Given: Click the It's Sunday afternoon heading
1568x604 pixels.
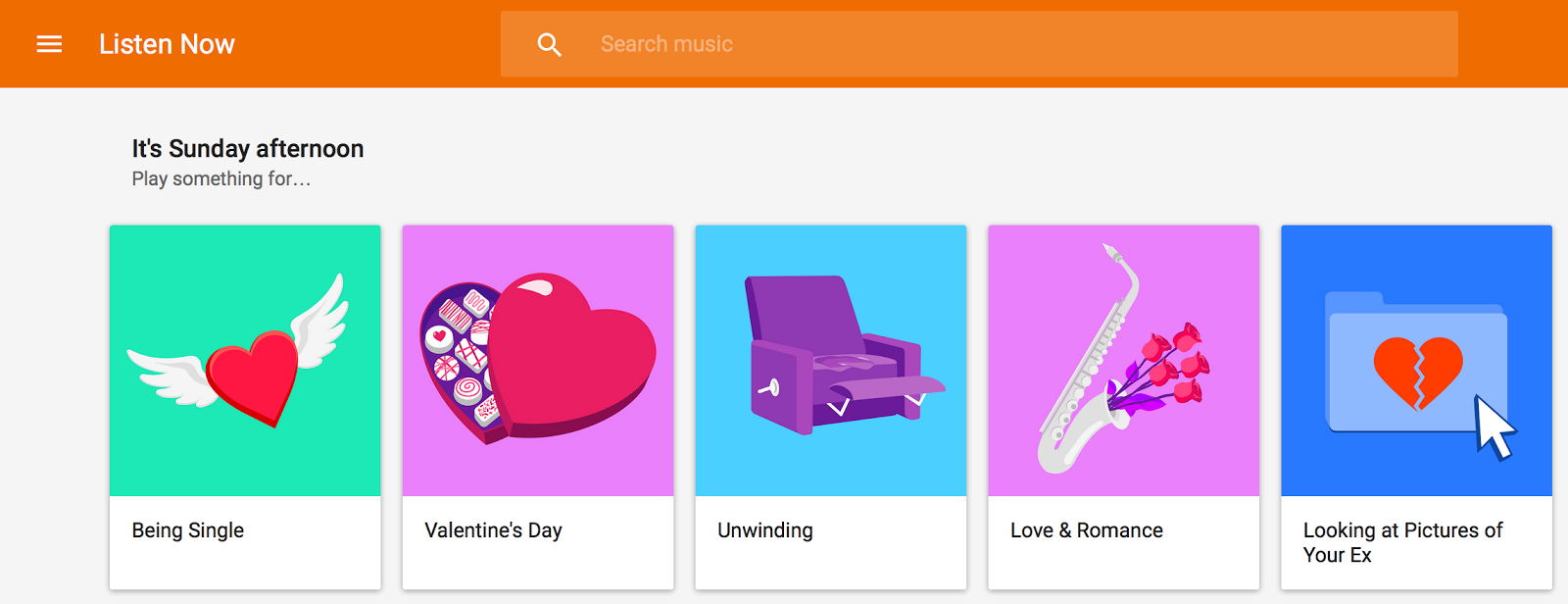Looking at the screenshot, I should click(248, 149).
